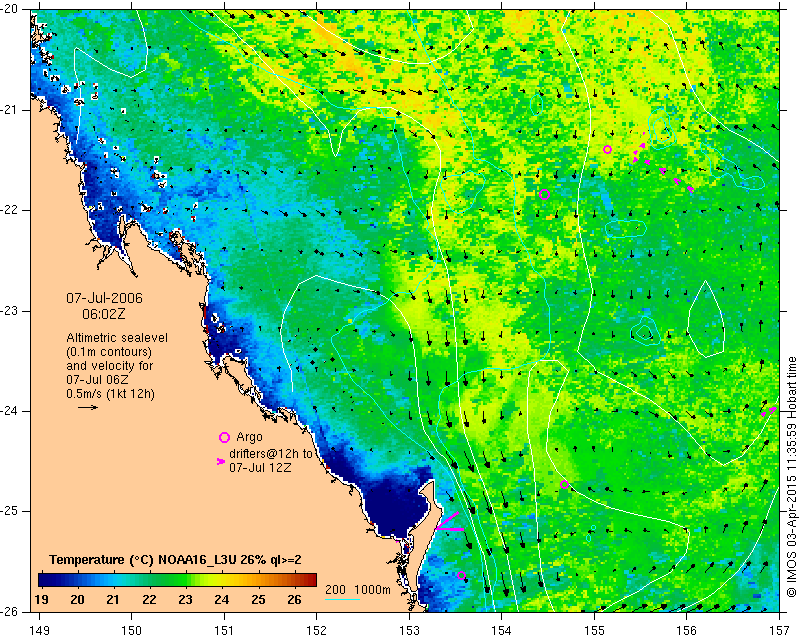Click the "Altimetric sealevel" label
Screen dimensions: 800x640
pyautogui.click(x=117, y=338)
